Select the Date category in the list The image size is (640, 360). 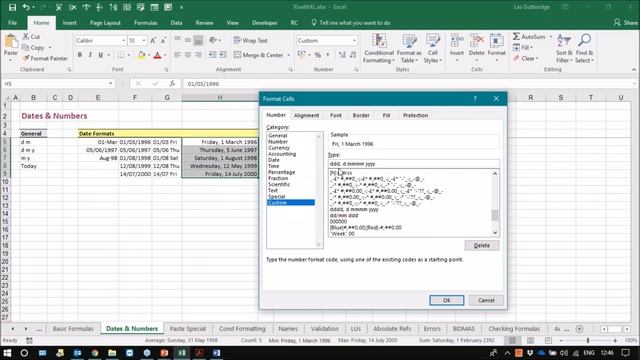274,160
